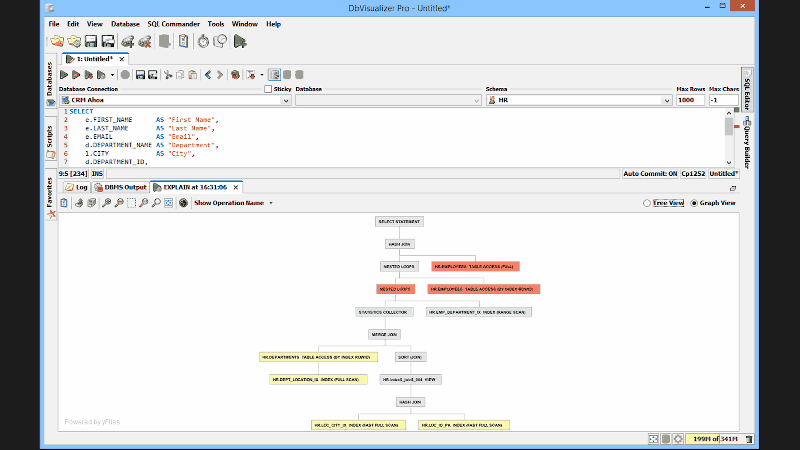Screen dimensions: 800x450
Task: Click the print icon in explain toolbar
Action: [79, 203]
